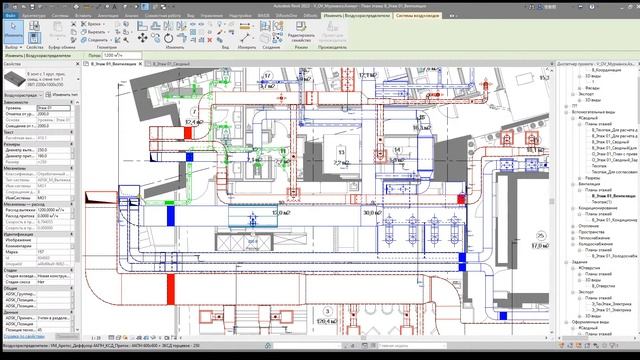
Task: Click the Комментарии property value field
Action: tap(53, 246)
